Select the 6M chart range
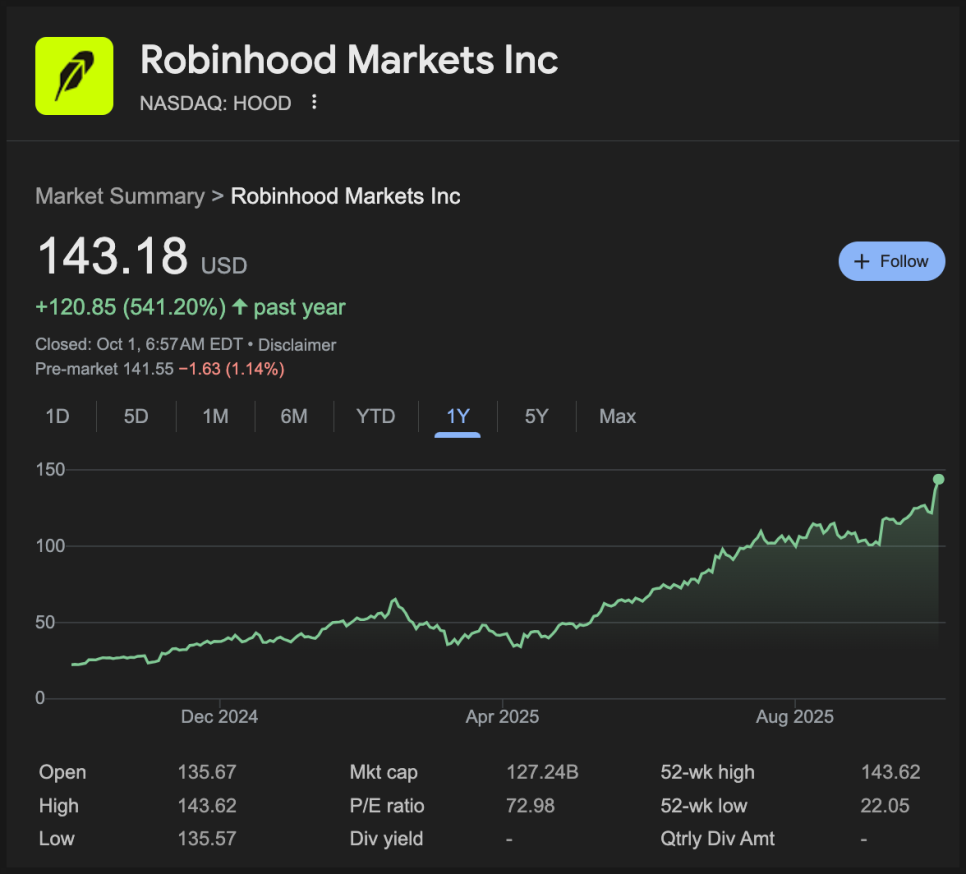This screenshot has width=966, height=874. [x=294, y=417]
